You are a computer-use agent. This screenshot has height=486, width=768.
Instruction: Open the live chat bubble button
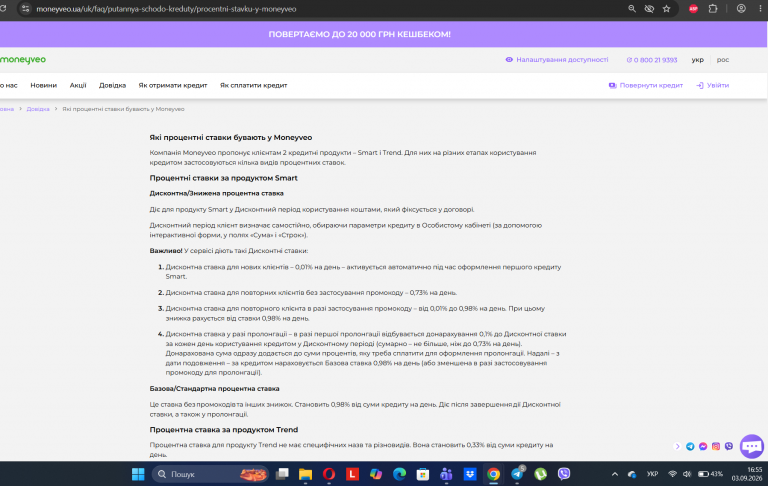tap(752, 446)
